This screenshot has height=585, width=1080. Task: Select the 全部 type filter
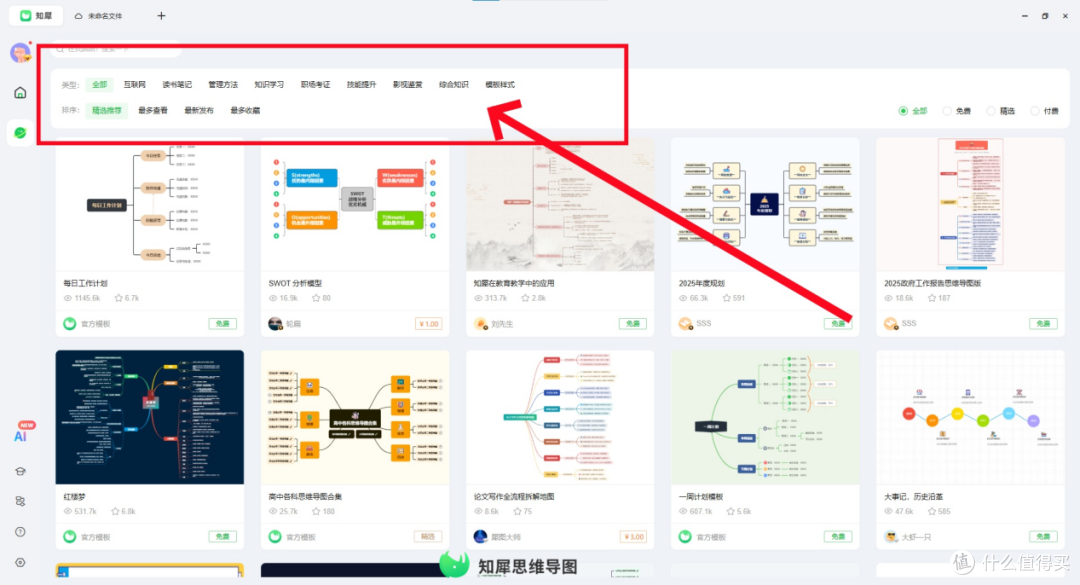coord(100,85)
